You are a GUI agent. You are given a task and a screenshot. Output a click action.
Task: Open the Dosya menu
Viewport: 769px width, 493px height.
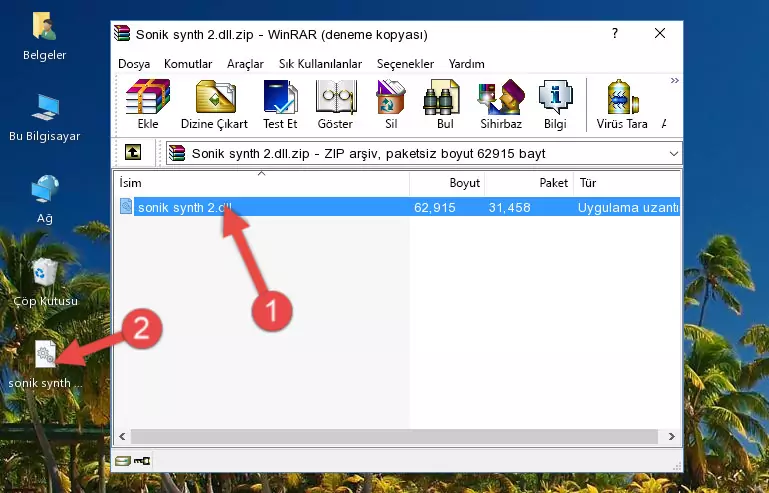pos(134,64)
